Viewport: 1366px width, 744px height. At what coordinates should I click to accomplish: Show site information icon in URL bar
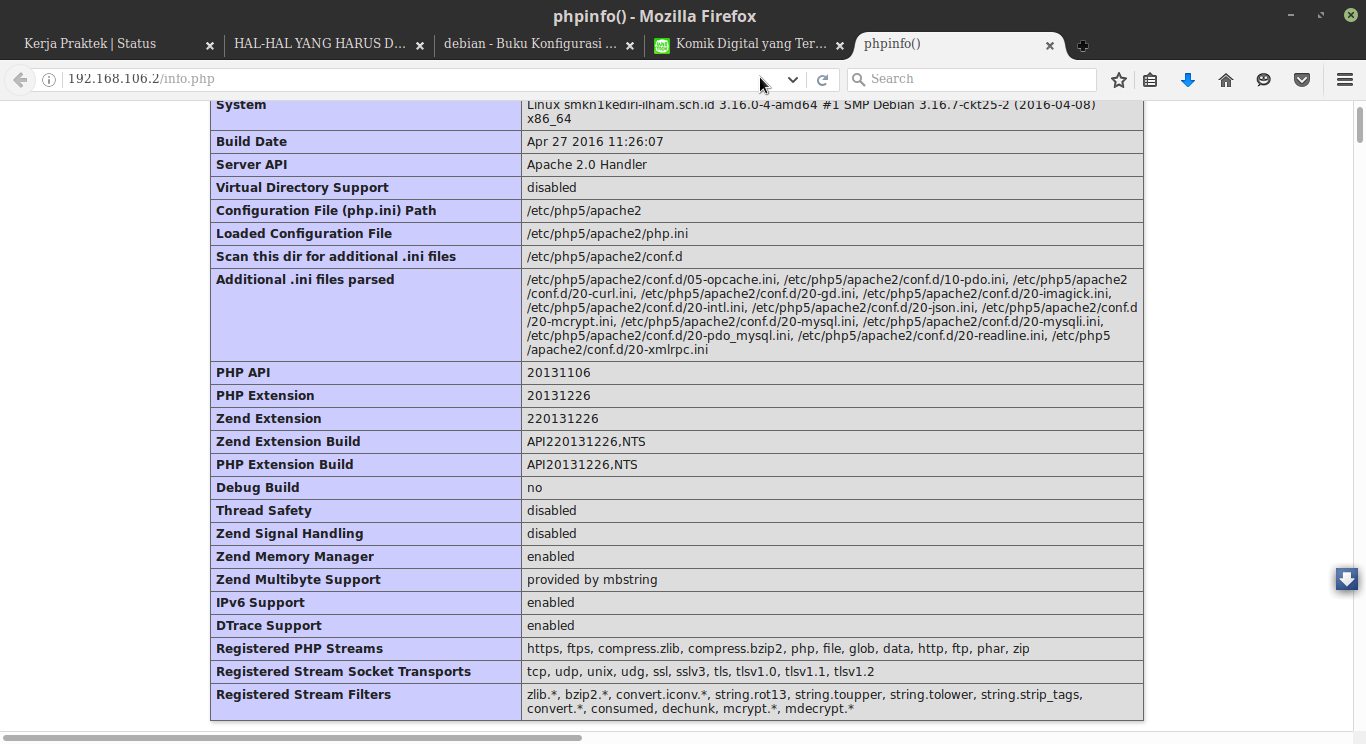(48, 80)
